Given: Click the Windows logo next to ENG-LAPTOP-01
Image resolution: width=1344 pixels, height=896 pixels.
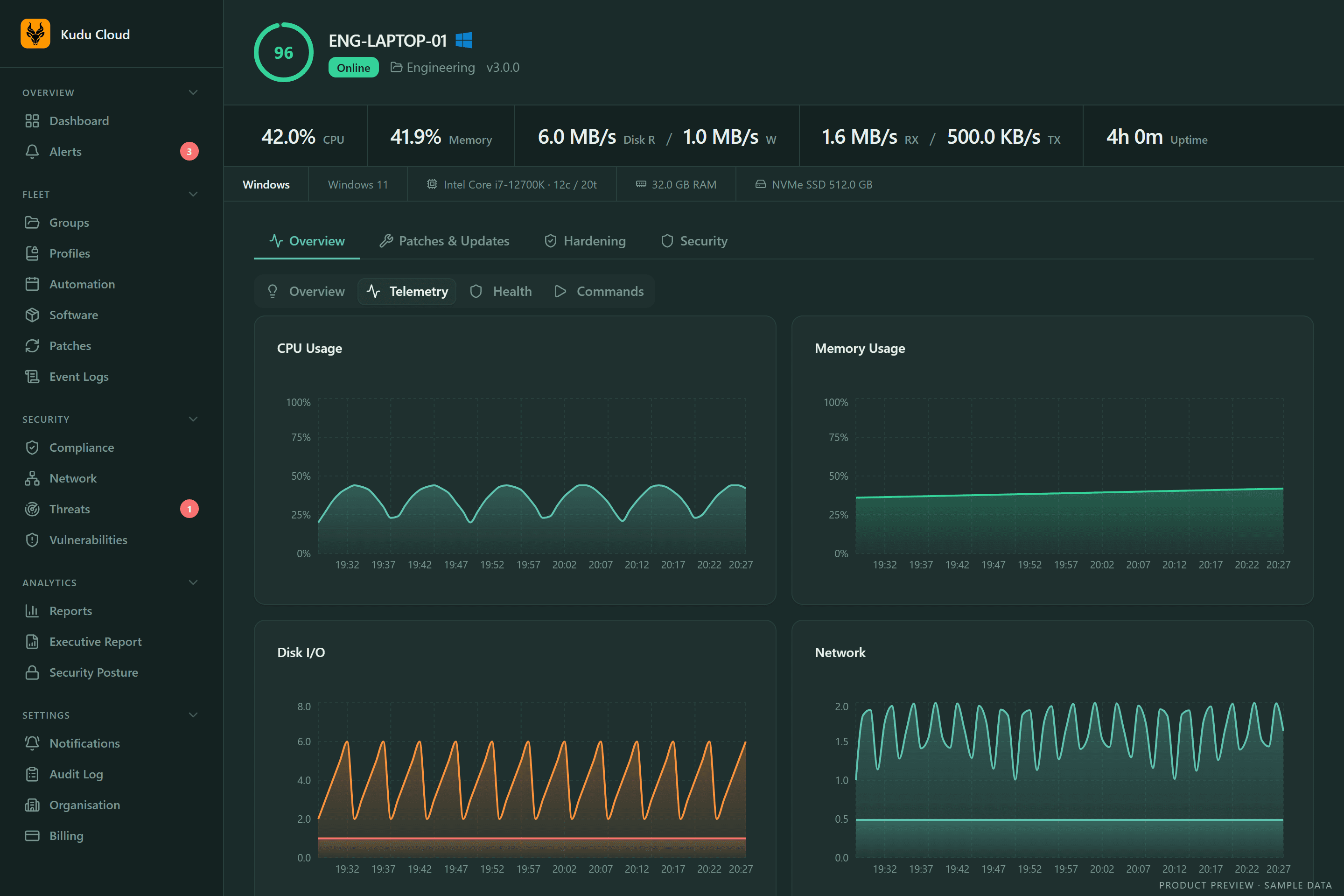Looking at the screenshot, I should pyautogui.click(x=463, y=40).
